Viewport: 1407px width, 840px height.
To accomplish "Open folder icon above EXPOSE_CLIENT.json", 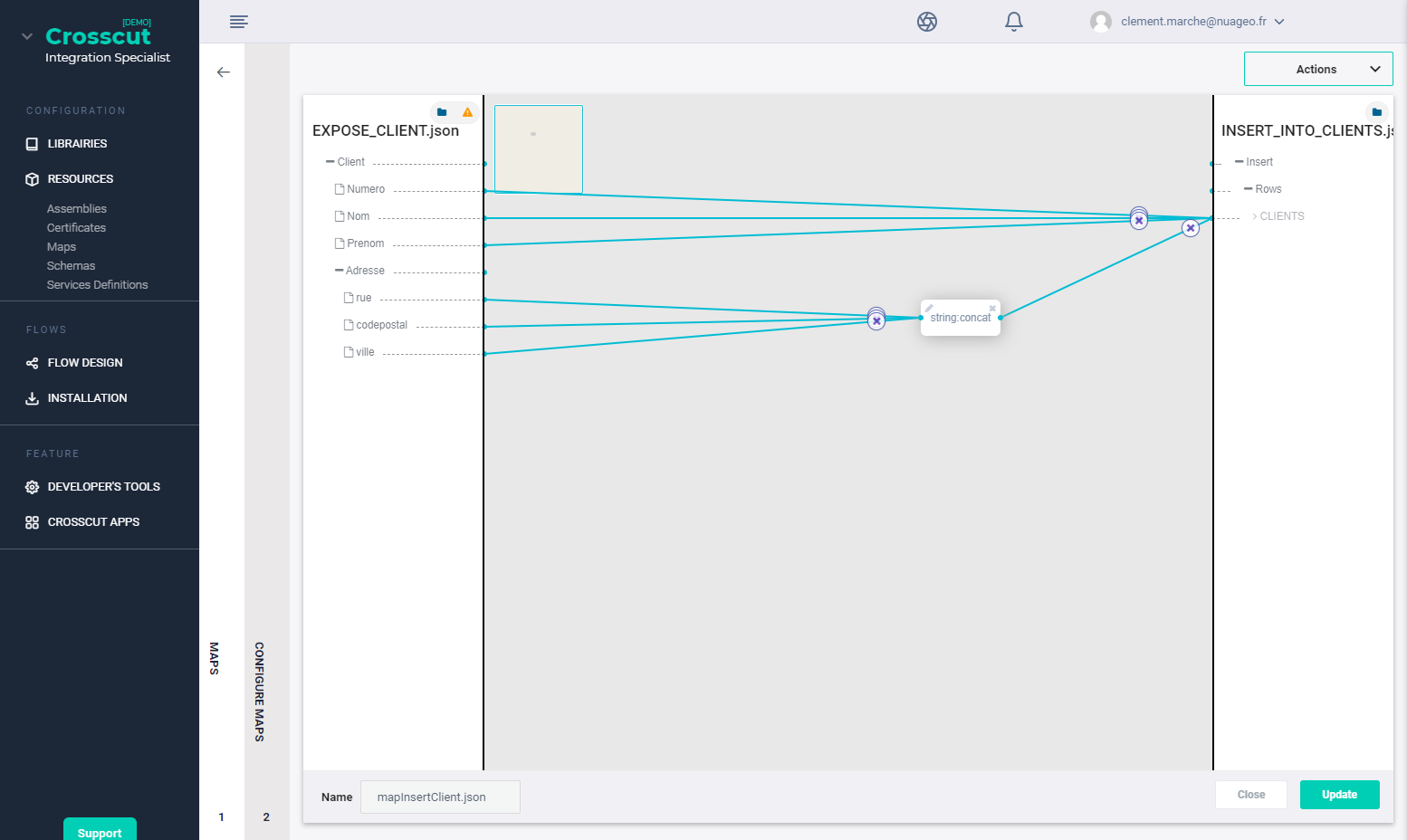I will tap(442, 112).
